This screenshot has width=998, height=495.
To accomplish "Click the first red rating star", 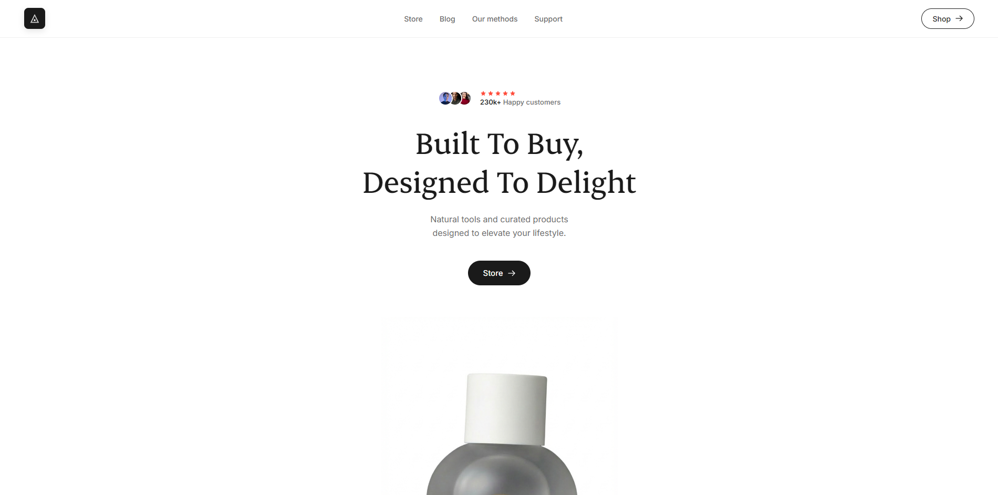I will pyautogui.click(x=483, y=94).
